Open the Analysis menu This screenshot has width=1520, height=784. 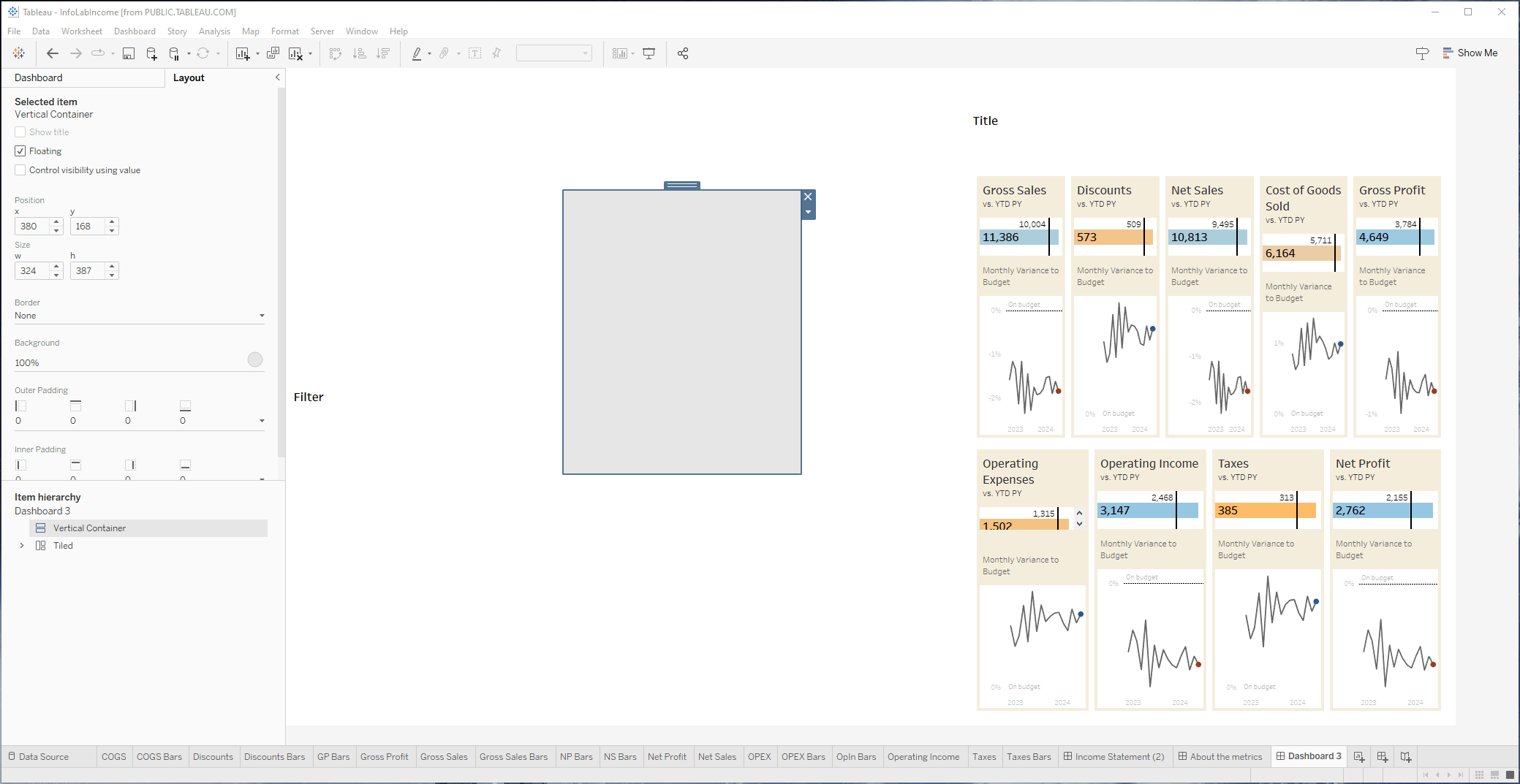click(x=213, y=31)
